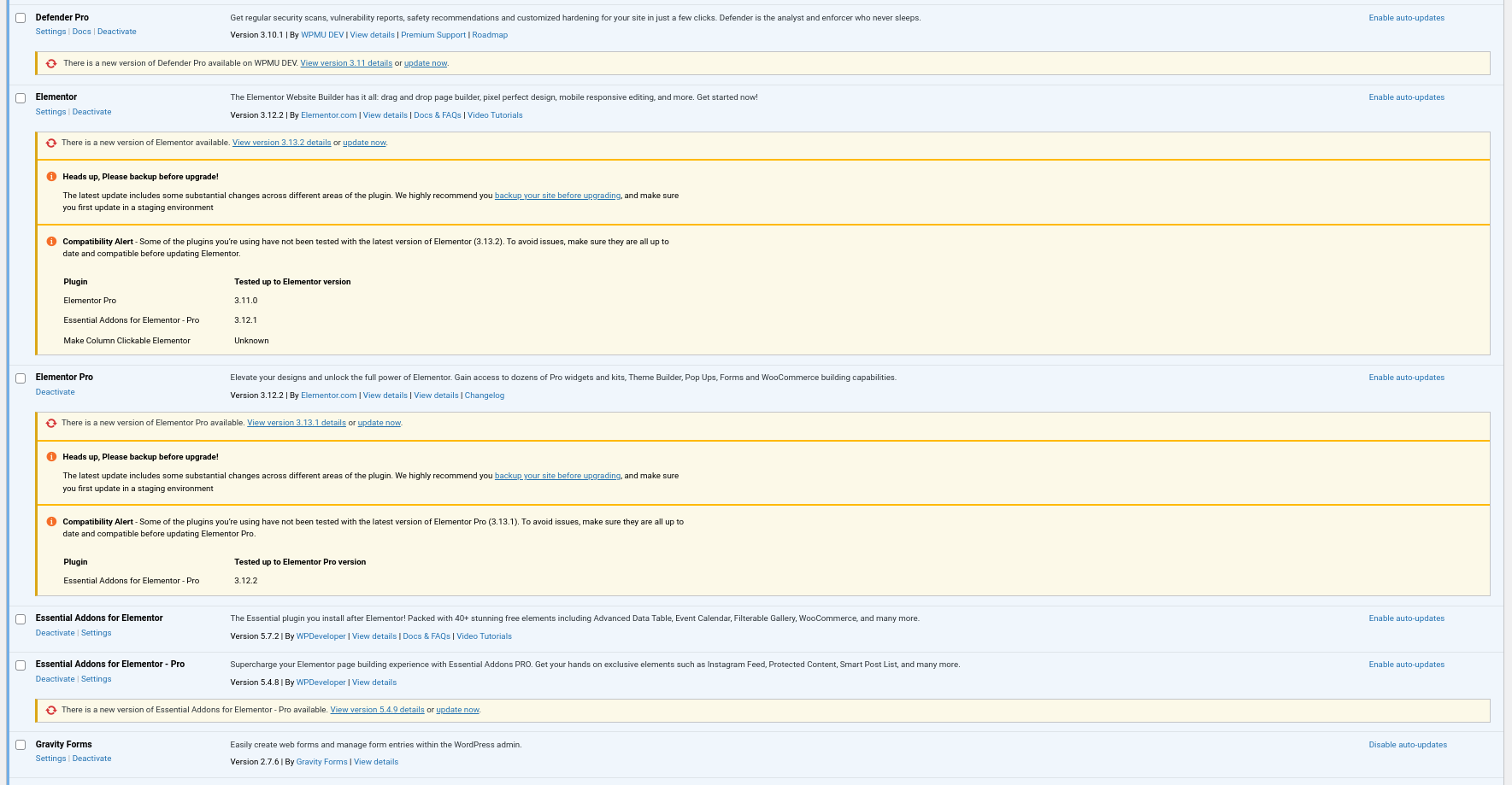Click Elementor Compatibility Alert warning icon
The width and height of the screenshot is (1512, 785).
[51, 242]
